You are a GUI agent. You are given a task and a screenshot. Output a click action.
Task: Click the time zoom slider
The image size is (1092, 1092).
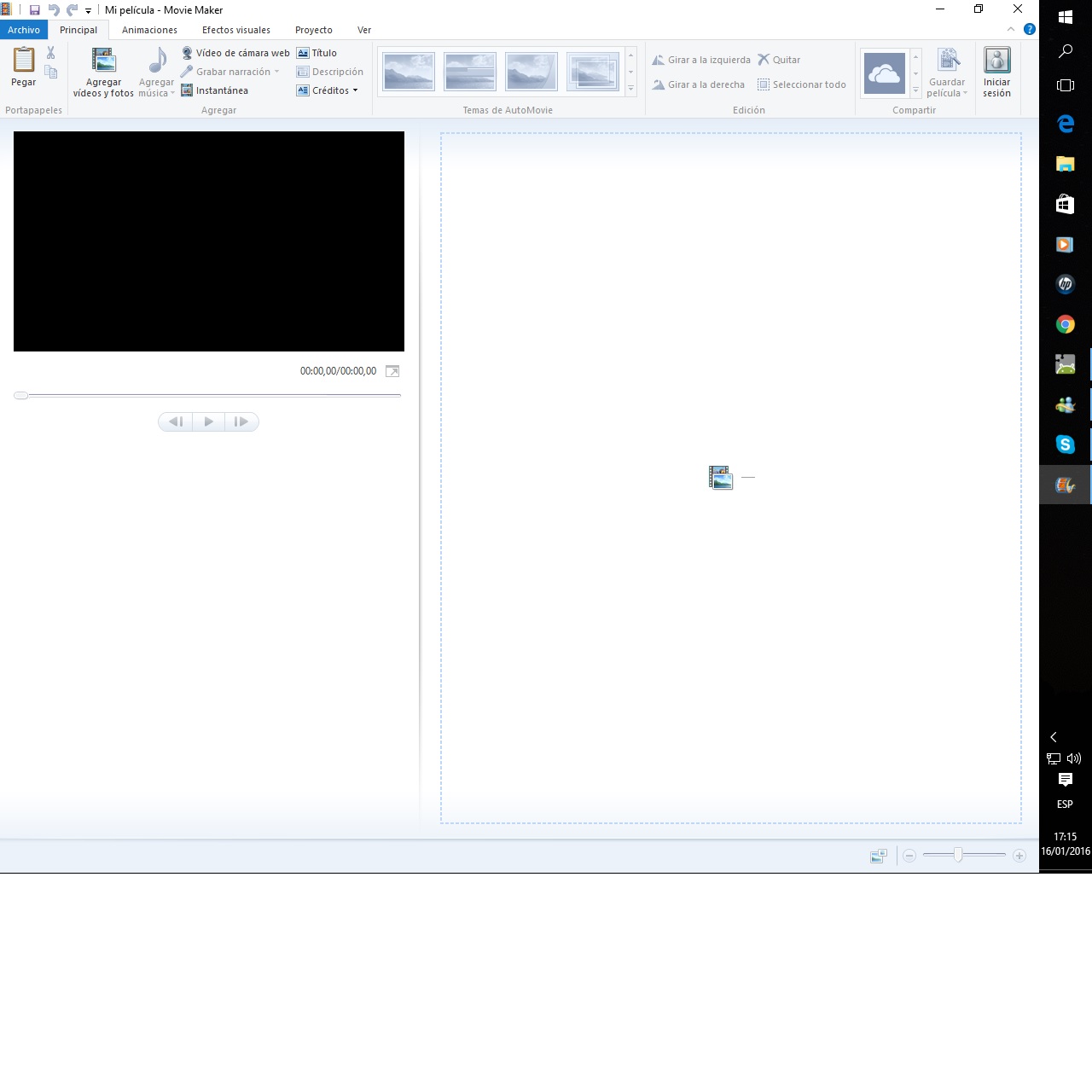[x=964, y=855]
